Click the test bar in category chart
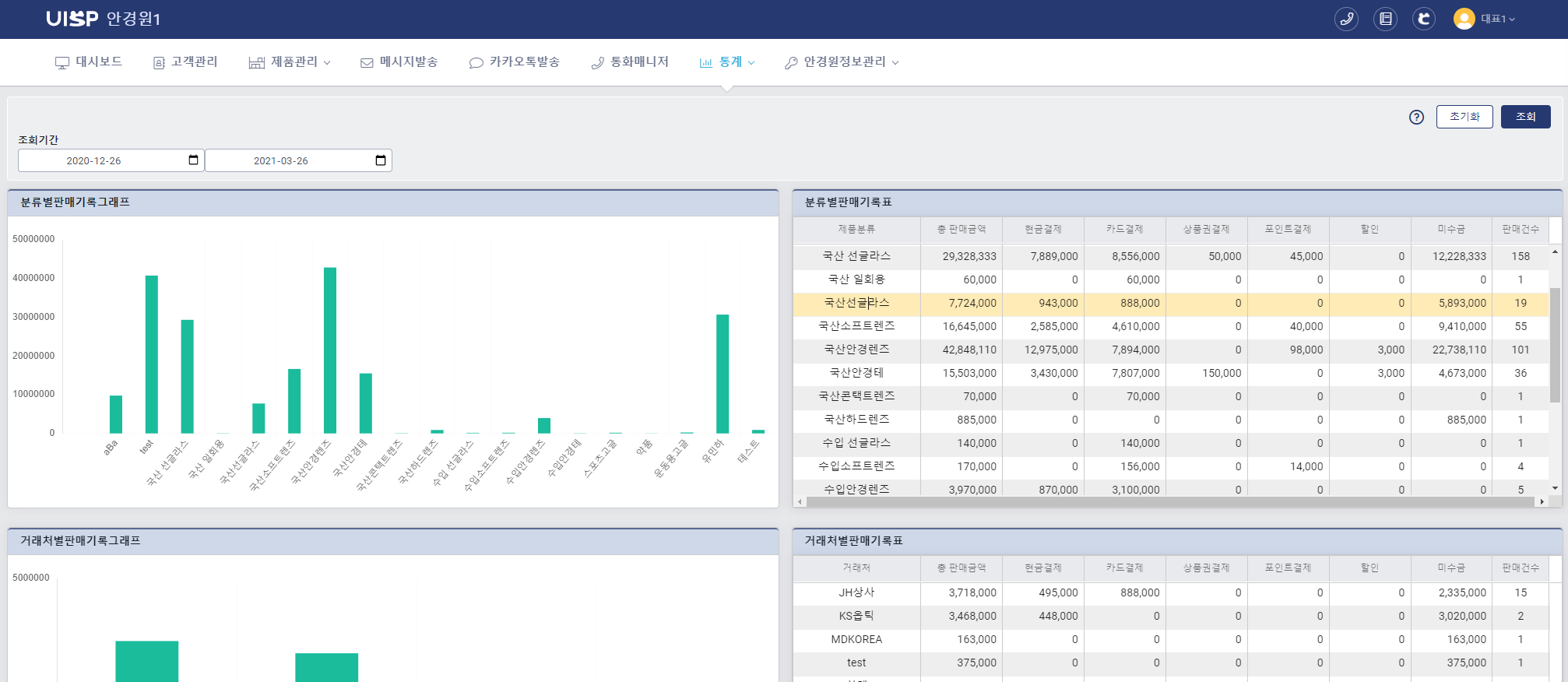Image resolution: width=1568 pixels, height=682 pixels. click(152, 354)
